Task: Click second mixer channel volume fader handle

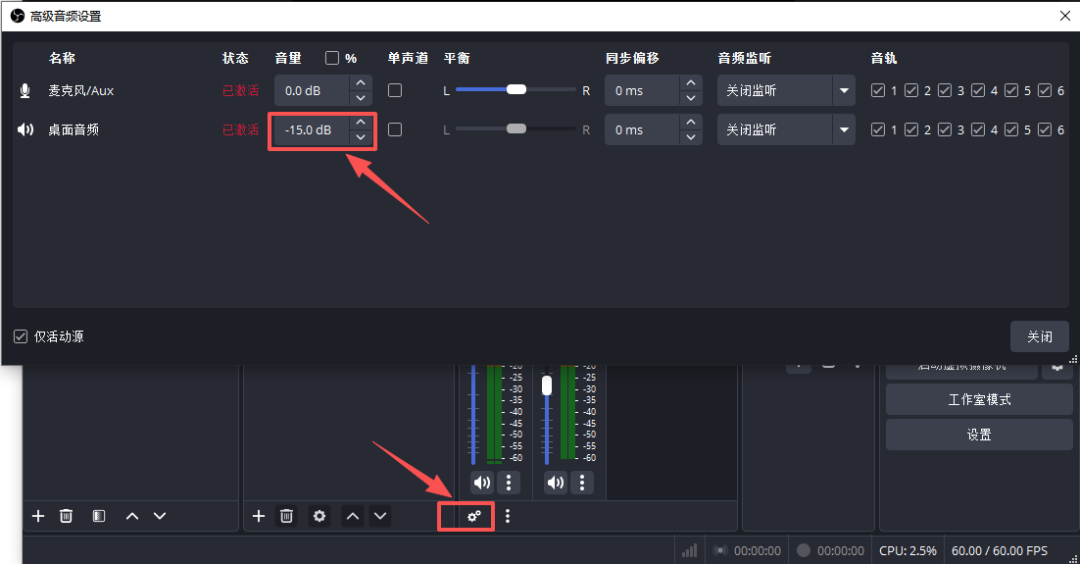Action: [x=547, y=386]
